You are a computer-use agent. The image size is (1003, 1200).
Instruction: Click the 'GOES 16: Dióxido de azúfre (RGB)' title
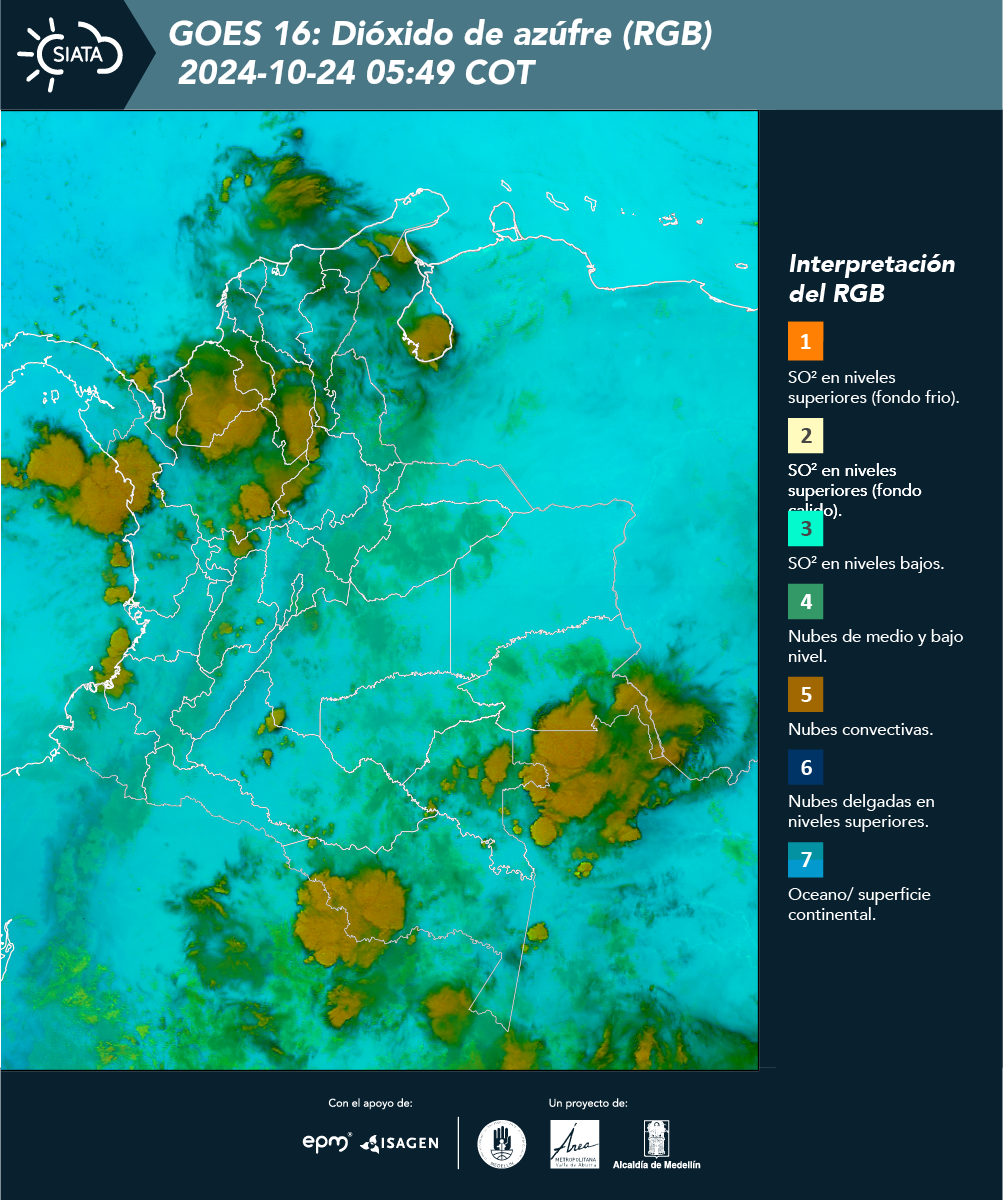click(x=441, y=35)
